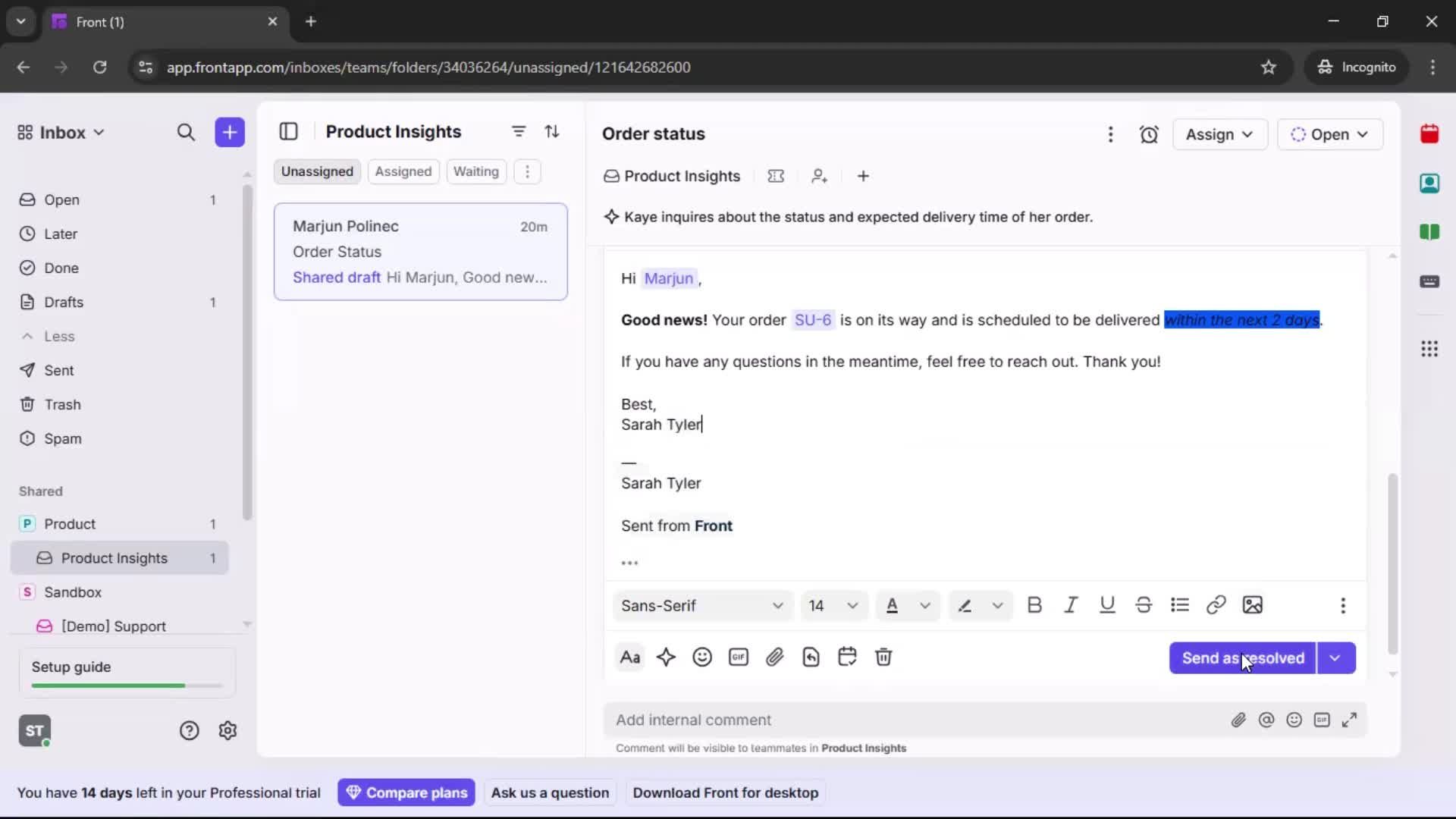The height and width of the screenshot is (819, 1456).
Task: Click the Assign button
Action: tap(1219, 134)
